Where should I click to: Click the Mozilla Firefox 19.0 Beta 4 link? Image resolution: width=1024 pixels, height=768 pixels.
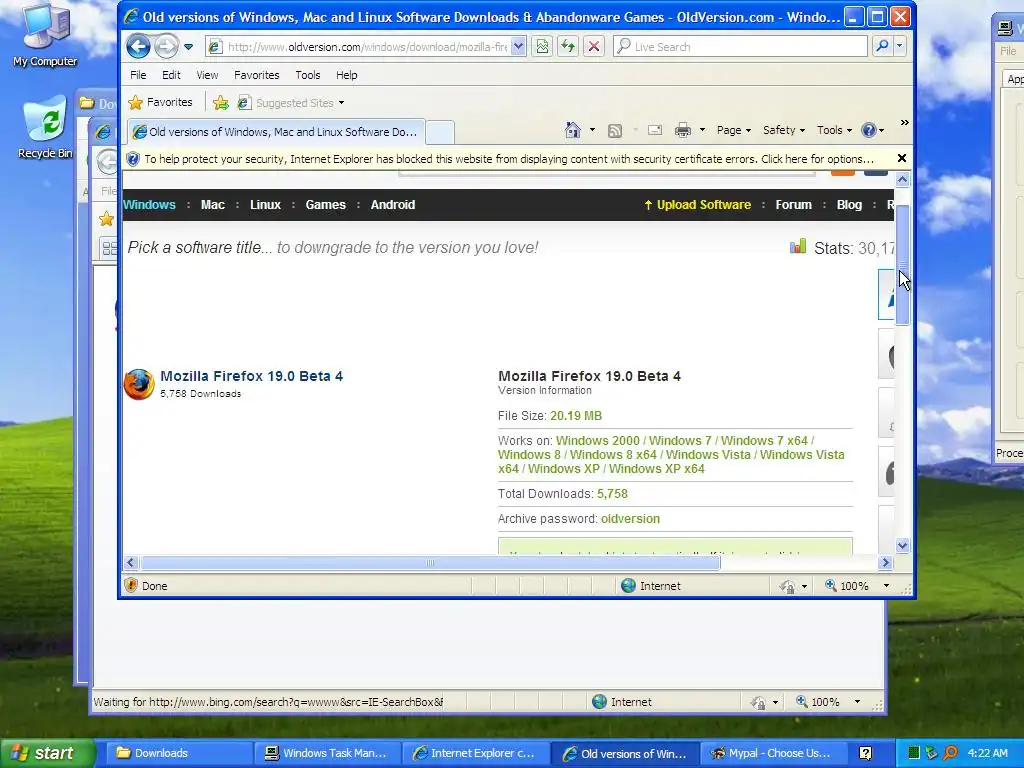coord(251,376)
